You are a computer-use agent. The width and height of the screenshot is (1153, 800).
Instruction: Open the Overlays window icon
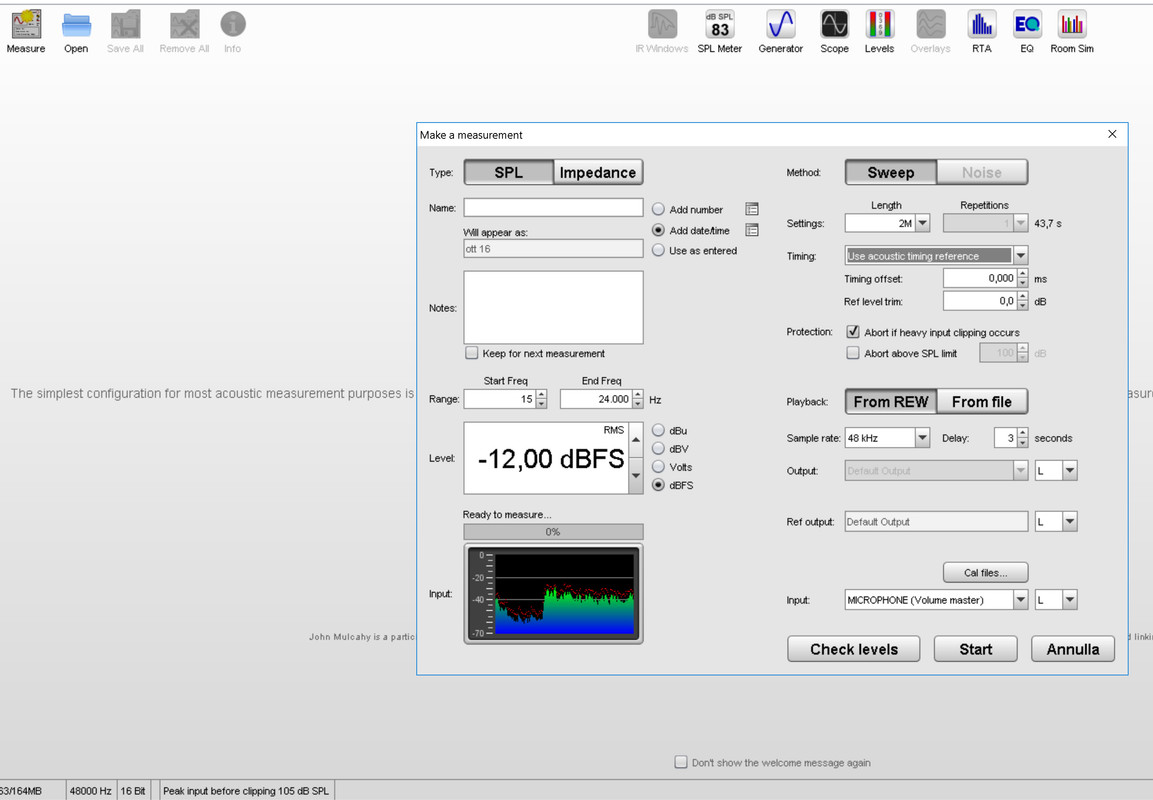(x=930, y=32)
